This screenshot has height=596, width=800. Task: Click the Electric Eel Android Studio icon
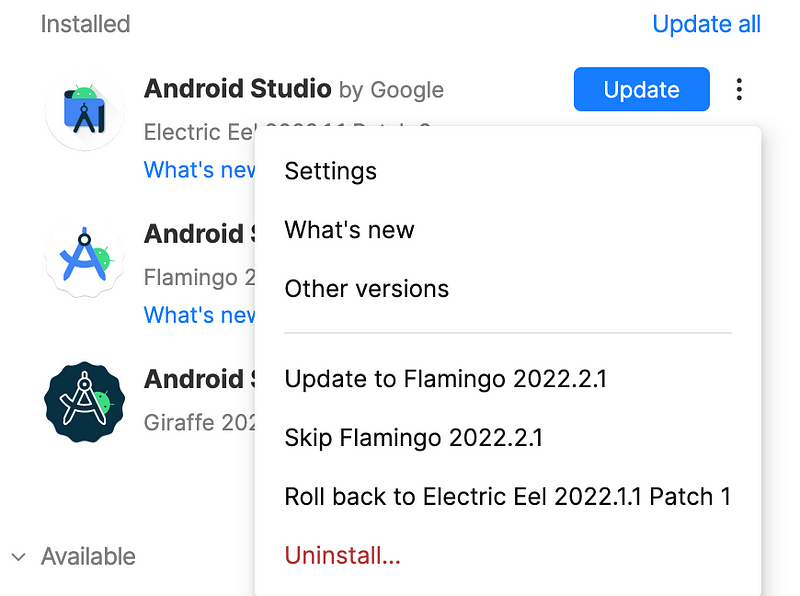click(x=85, y=111)
